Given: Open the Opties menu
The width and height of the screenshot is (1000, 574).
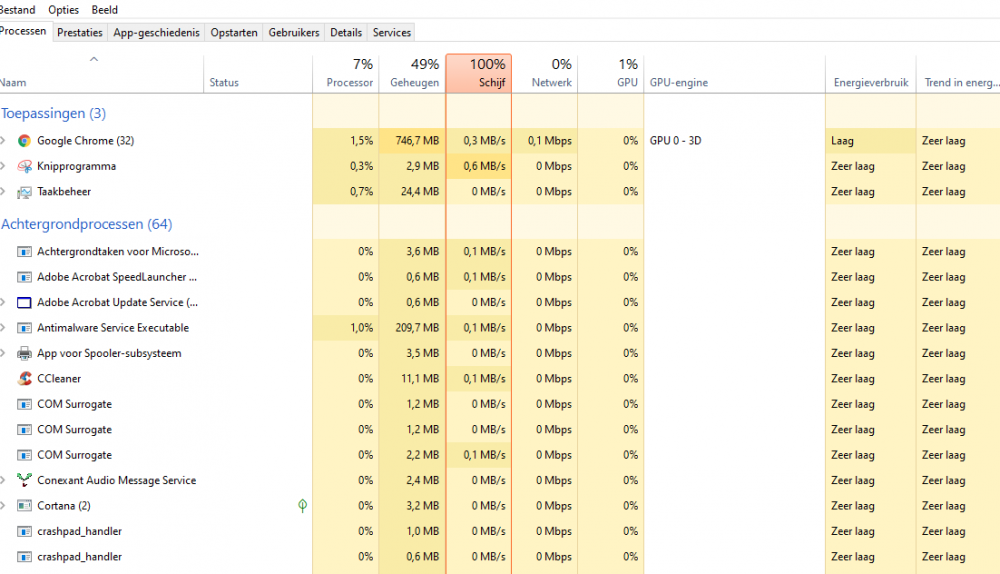Looking at the screenshot, I should (x=64, y=10).
